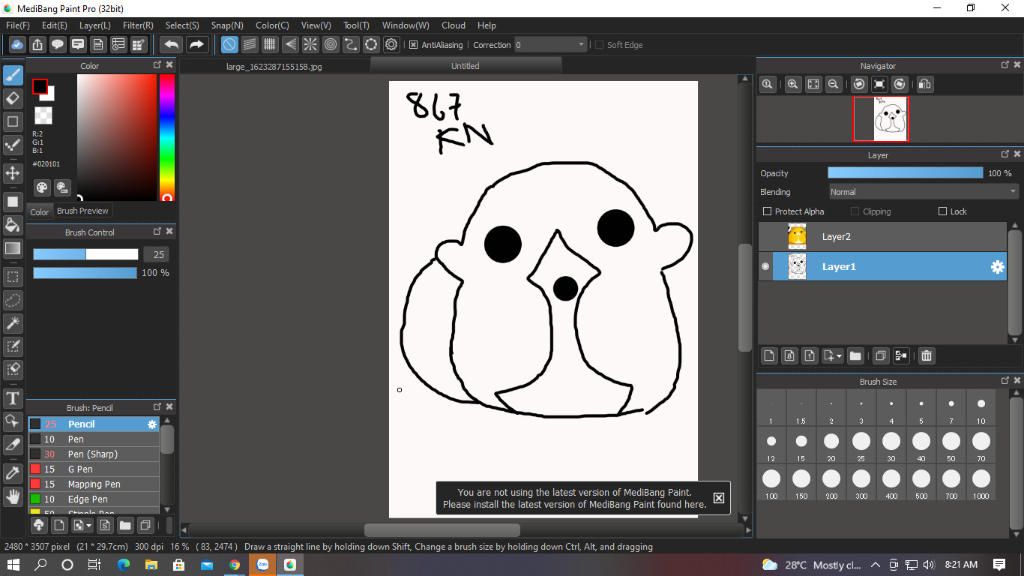Image resolution: width=1024 pixels, height=576 pixels.
Task: Enable Protect Alpha checkbox
Action: coord(767,212)
